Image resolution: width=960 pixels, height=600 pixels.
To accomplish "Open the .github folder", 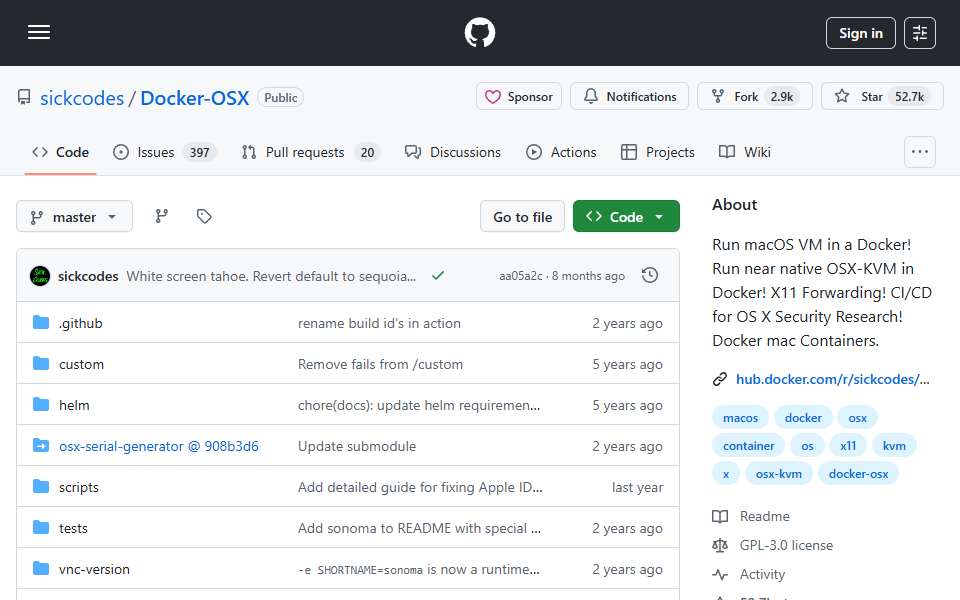I will point(81,323).
